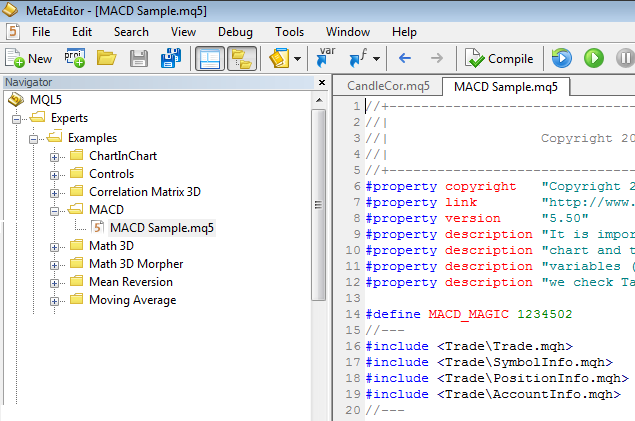Click the MQL5 document icon in menu bar
The width and height of the screenshot is (635, 421).
click(13, 31)
